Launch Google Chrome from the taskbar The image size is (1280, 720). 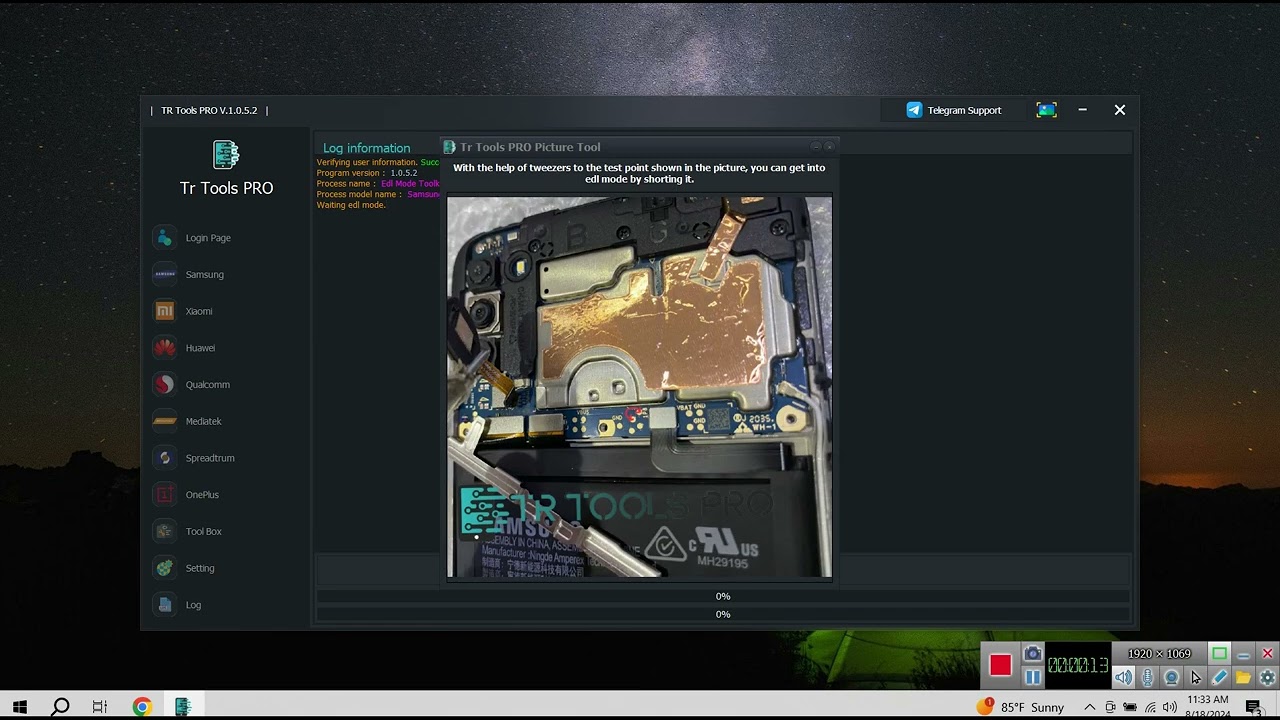click(142, 707)
